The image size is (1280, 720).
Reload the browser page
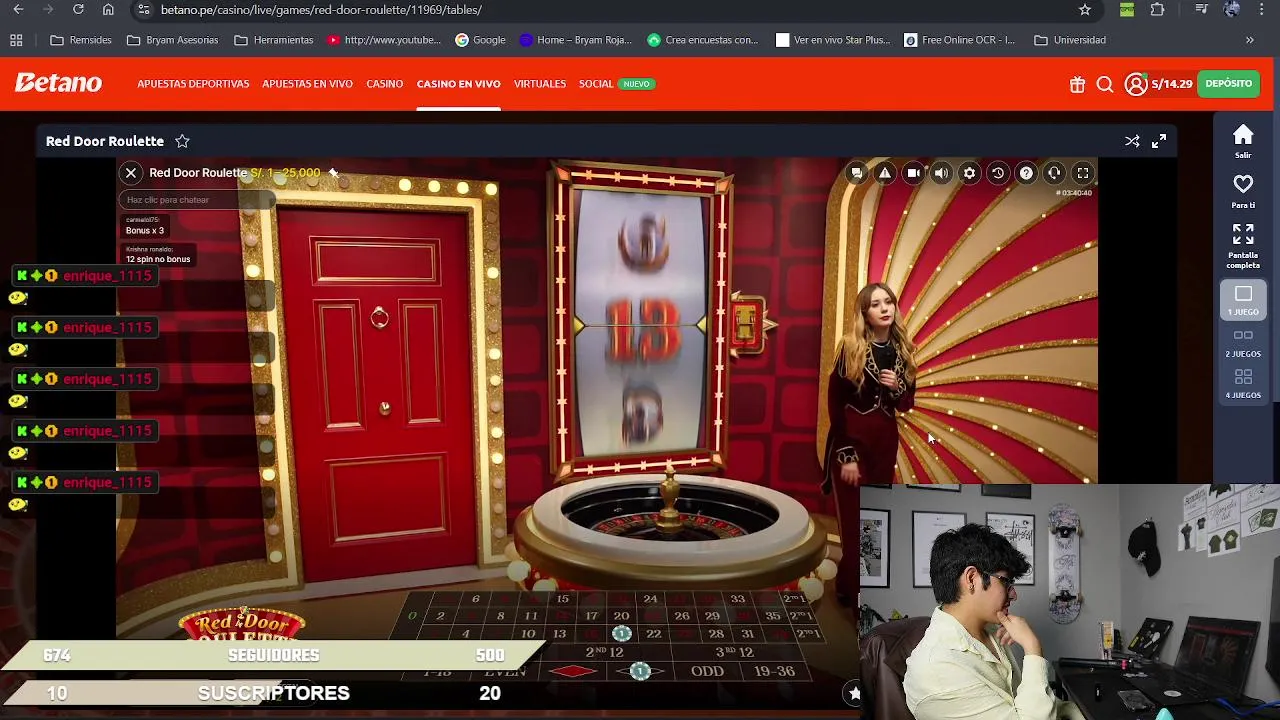[x=78, y=10]
